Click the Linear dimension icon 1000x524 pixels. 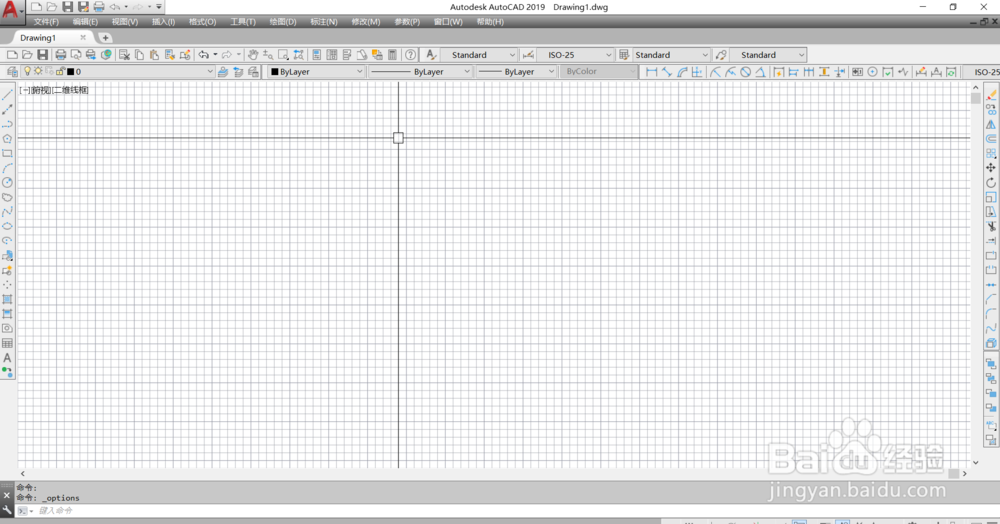point(651,72)
